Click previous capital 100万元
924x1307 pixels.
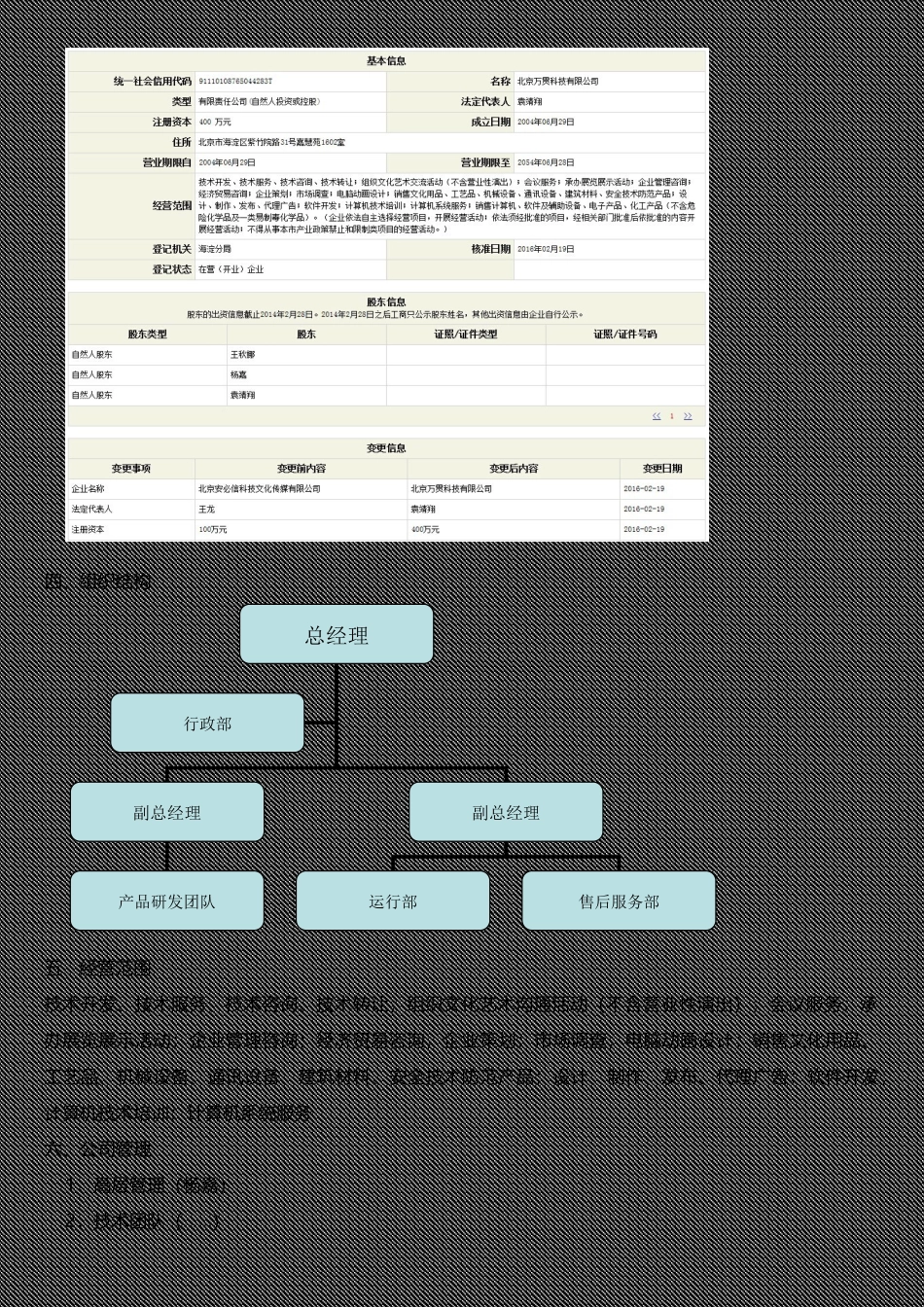click(213, 530)
